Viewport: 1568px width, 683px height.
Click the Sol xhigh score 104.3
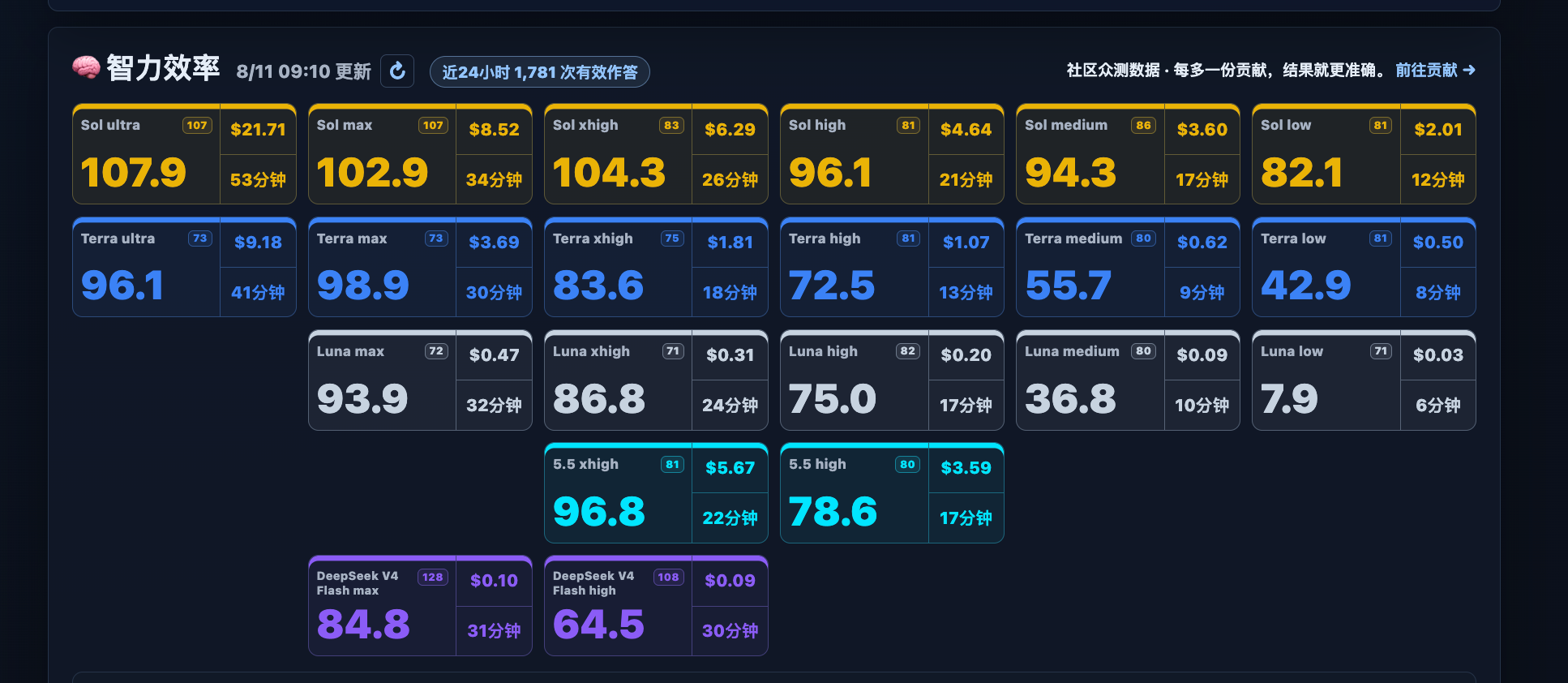click(x=609, y=173)
